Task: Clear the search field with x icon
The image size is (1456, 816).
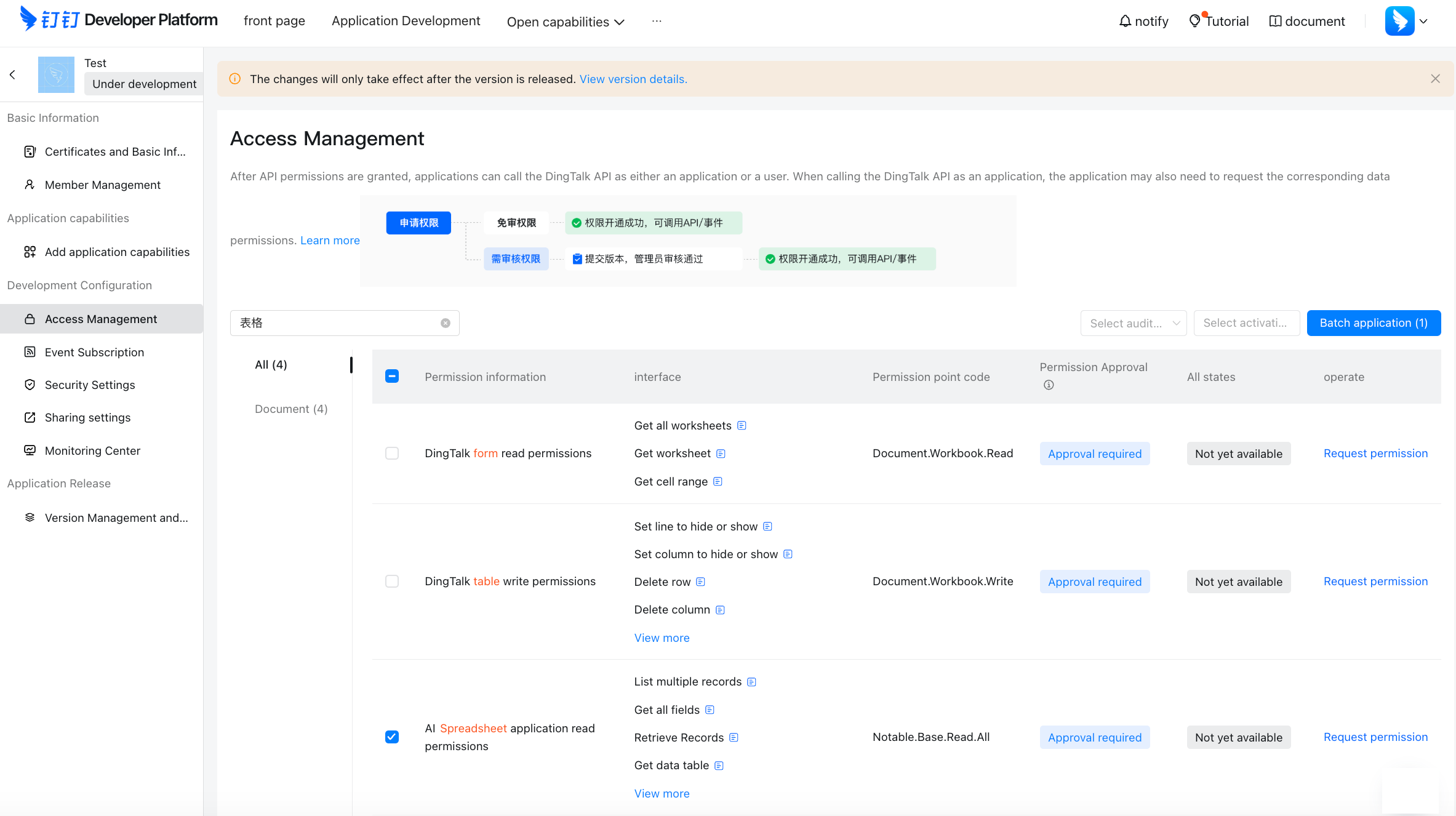Action: 446,323
